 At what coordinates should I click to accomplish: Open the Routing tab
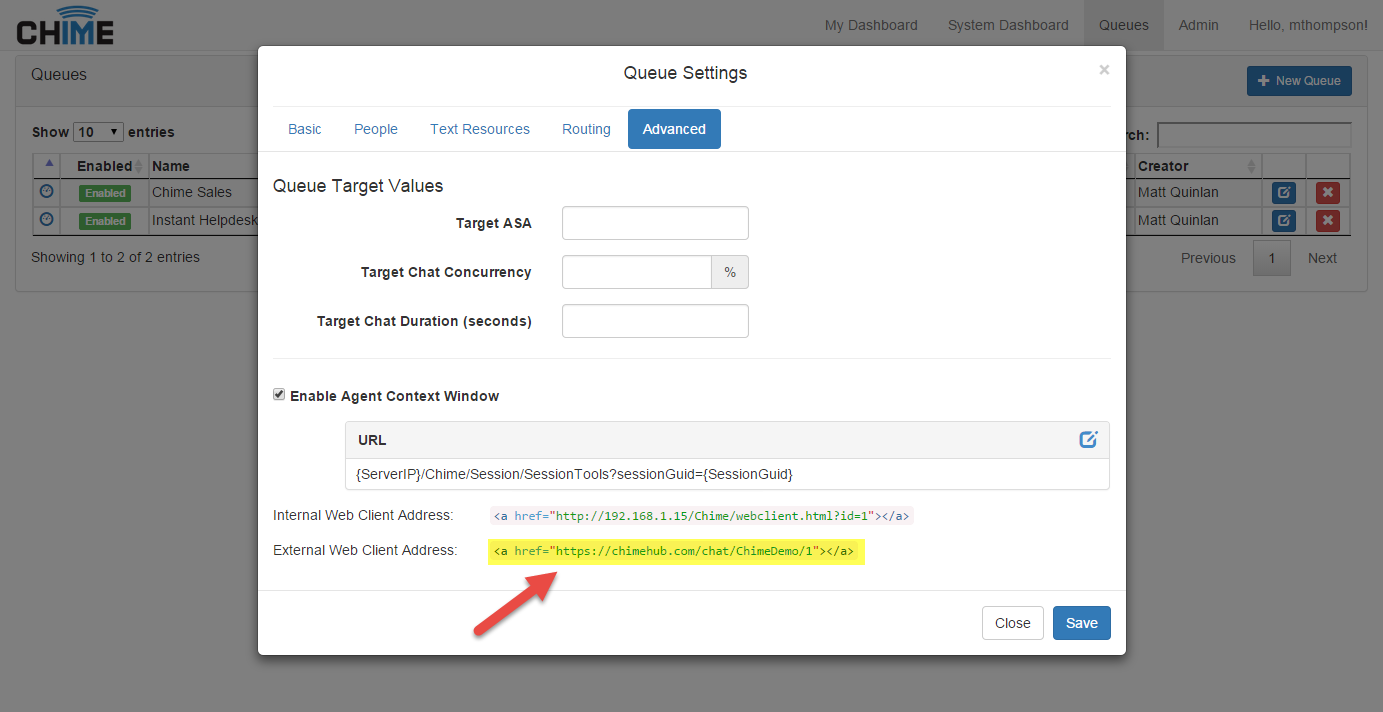click(x=586, y=129)
